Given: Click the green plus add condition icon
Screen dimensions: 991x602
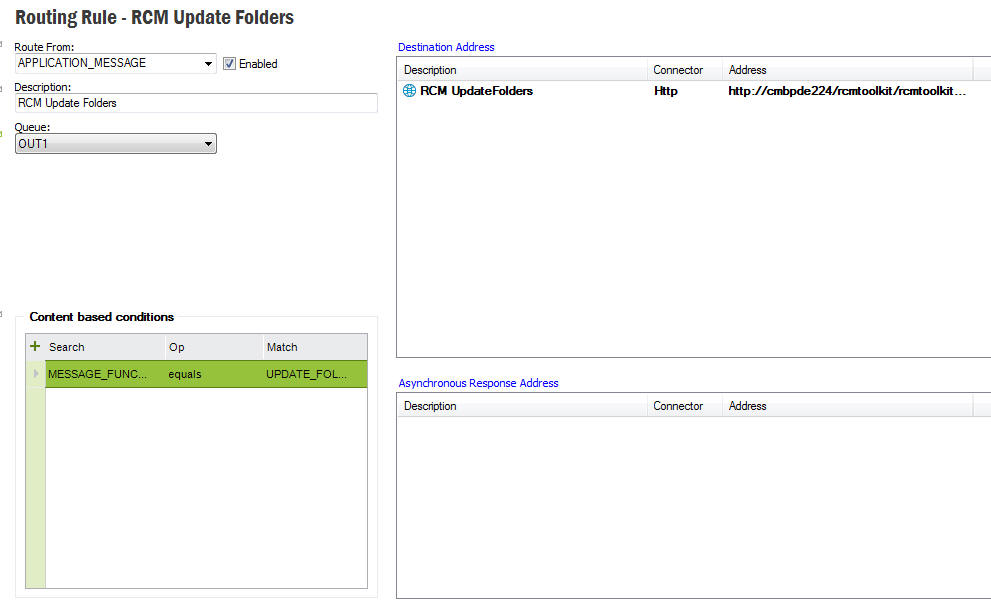Looking at the screenshot, I should (35, 346).
